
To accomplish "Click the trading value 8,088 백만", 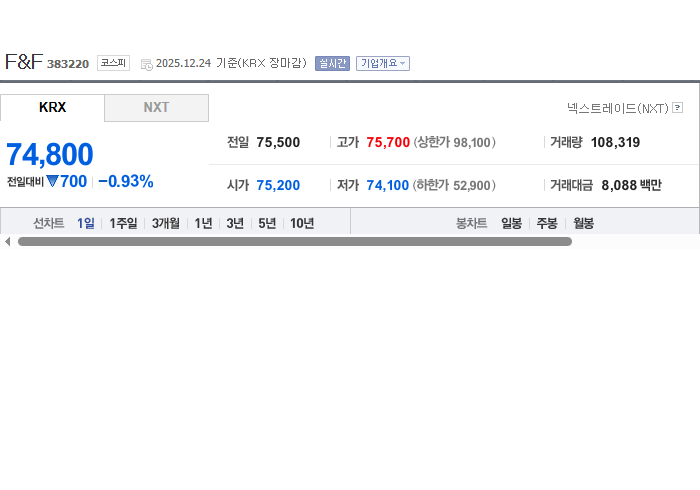I will point(631,185).
